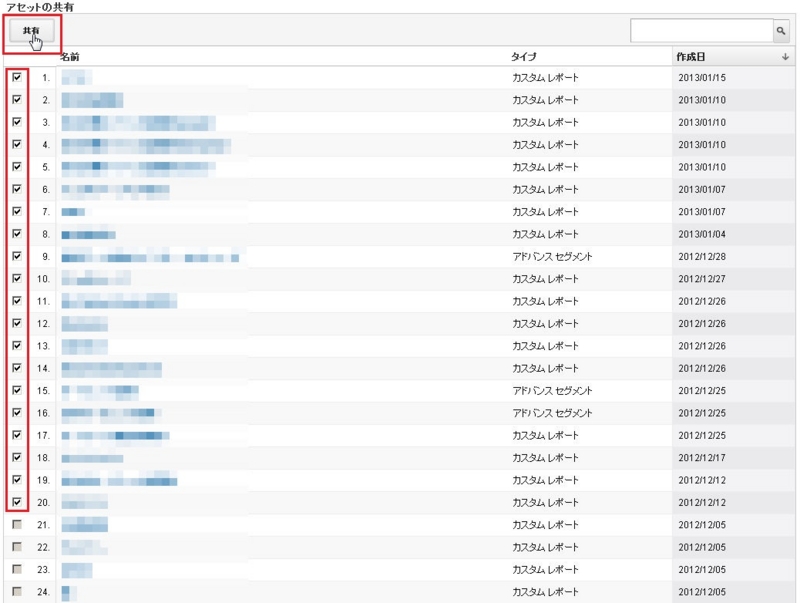The image size is (800, 603).
Task: Click アドバンス セグメント type in row 9
Action: [x=552, y=257]
